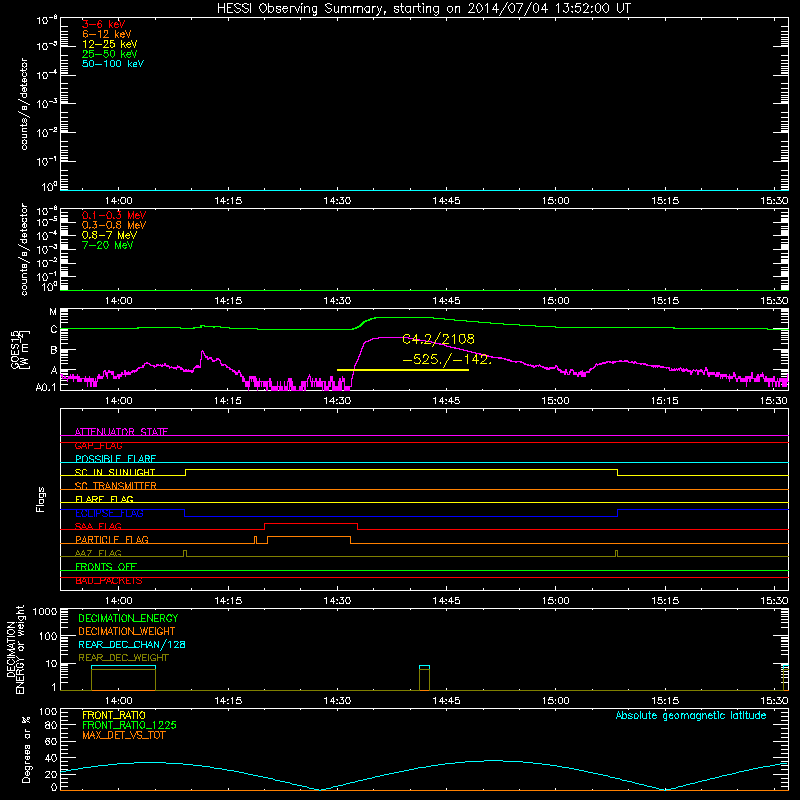Click the 14:15 tick label below decimation panel

[228, 701]
